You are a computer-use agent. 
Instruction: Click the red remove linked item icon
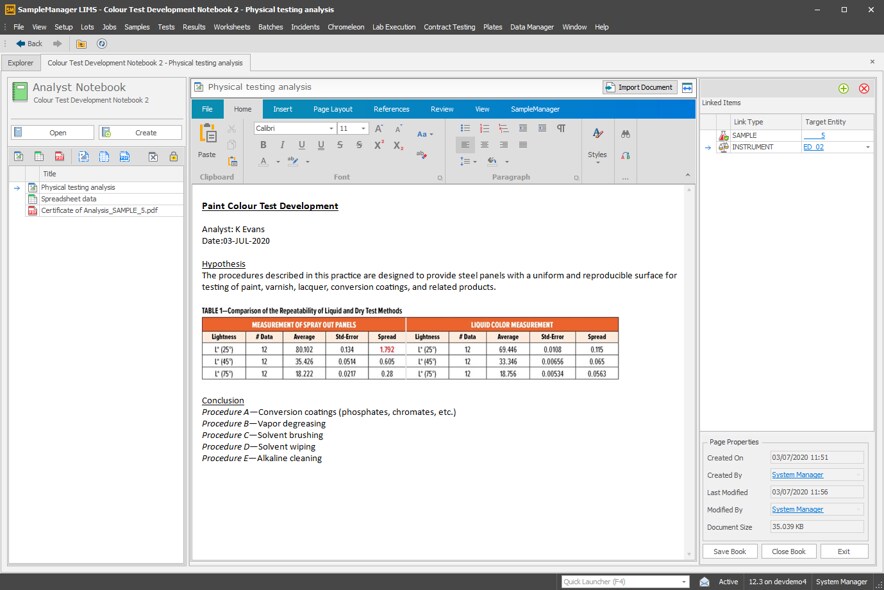[x=864, y=89]
